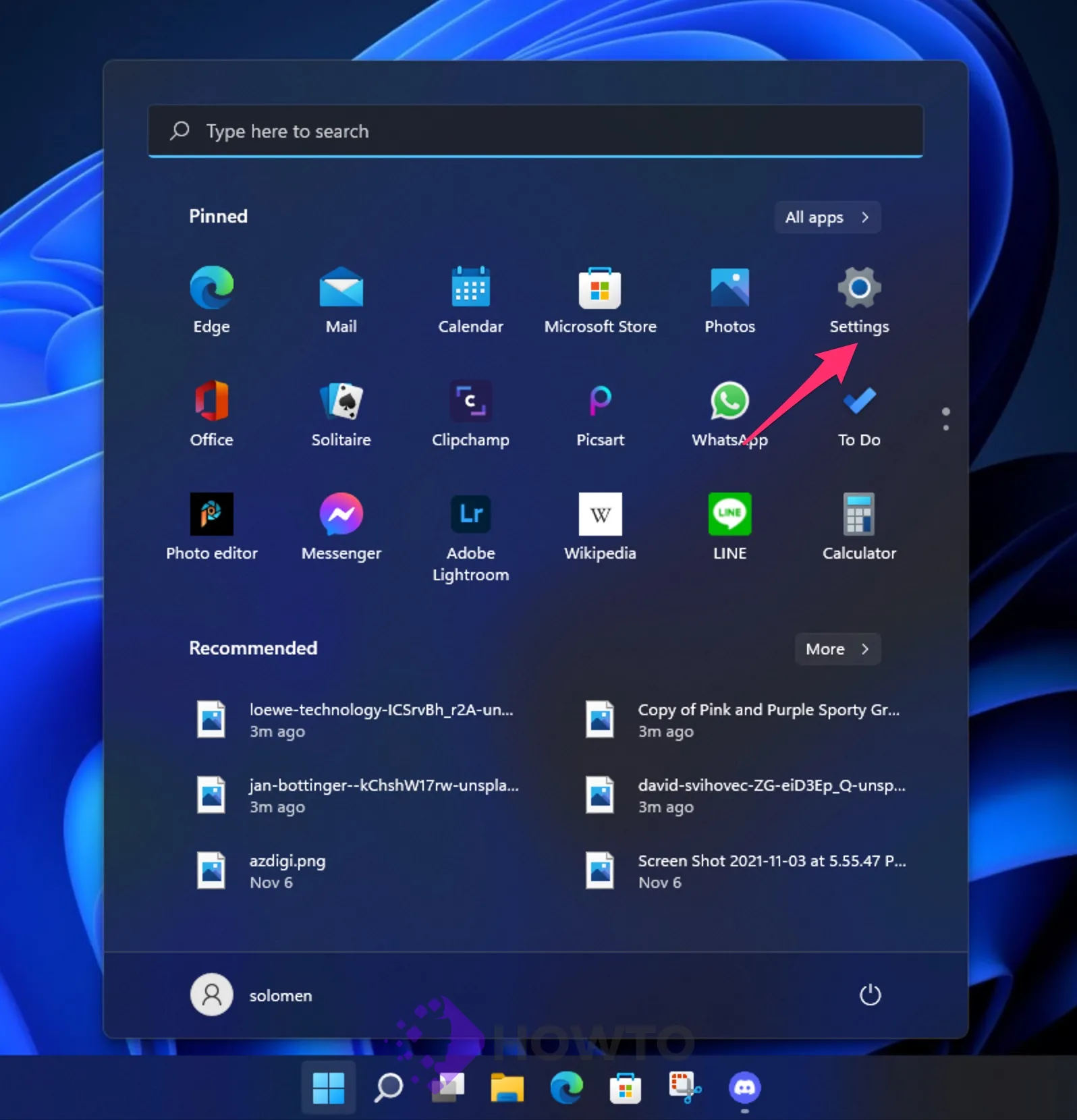Launch the Photos app
Viewport: 1077px width, 1120px height.
pos(730,301)
